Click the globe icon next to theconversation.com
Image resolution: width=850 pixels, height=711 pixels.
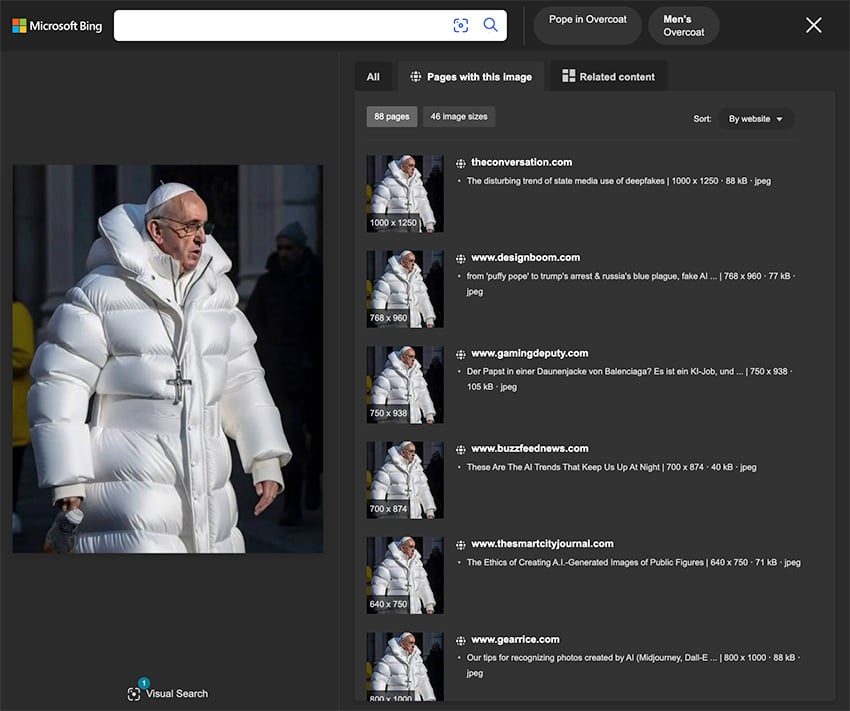(458, 162)
